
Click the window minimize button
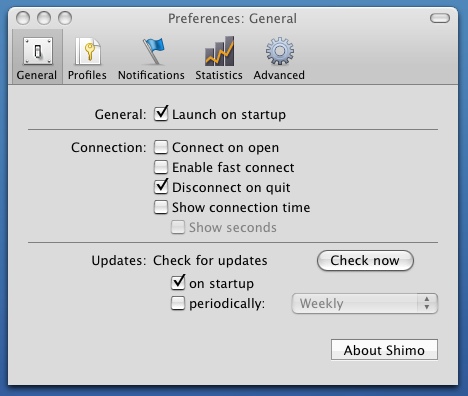(44, 18)
